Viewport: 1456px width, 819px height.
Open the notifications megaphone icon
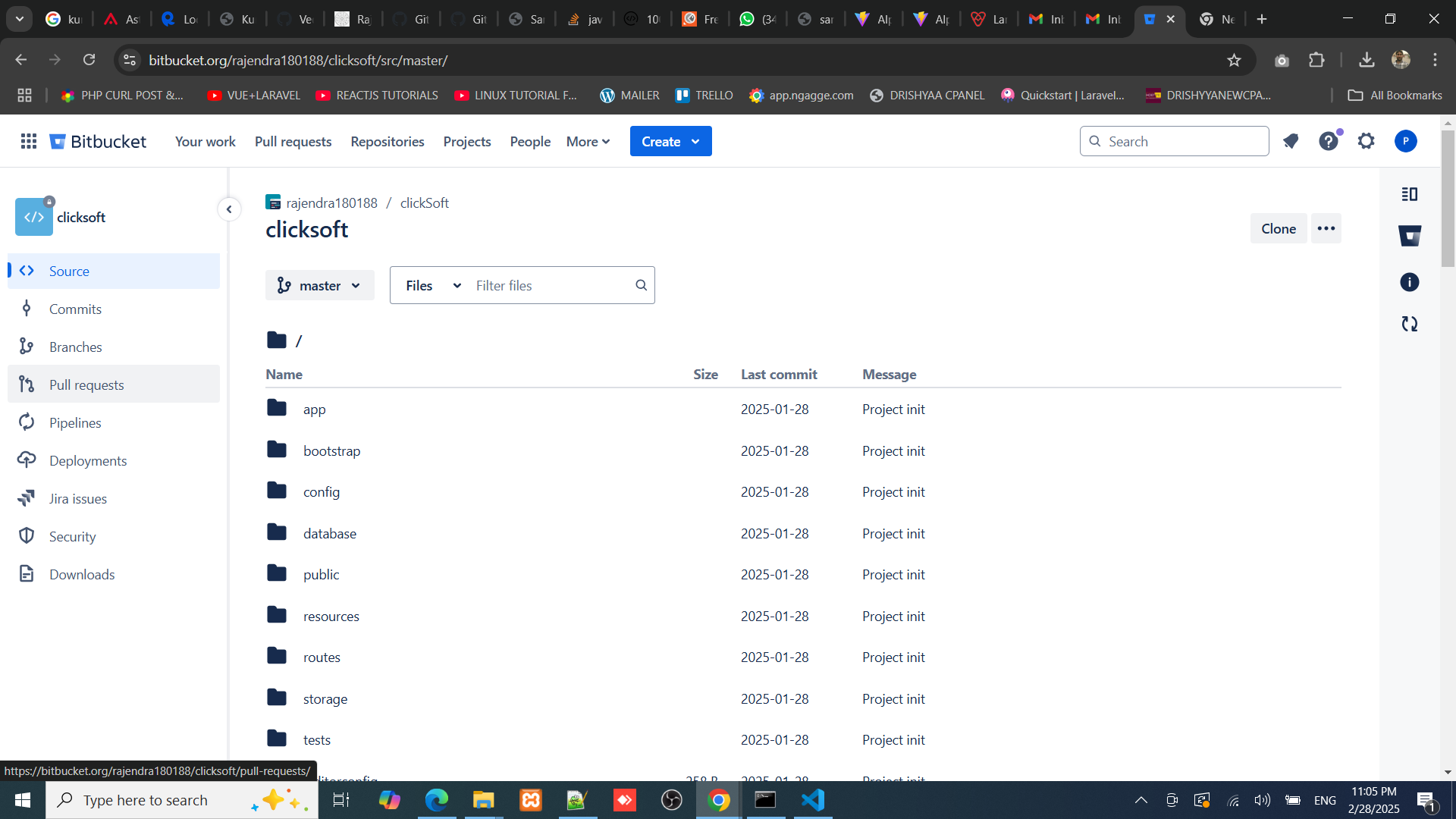[1291, 141]
